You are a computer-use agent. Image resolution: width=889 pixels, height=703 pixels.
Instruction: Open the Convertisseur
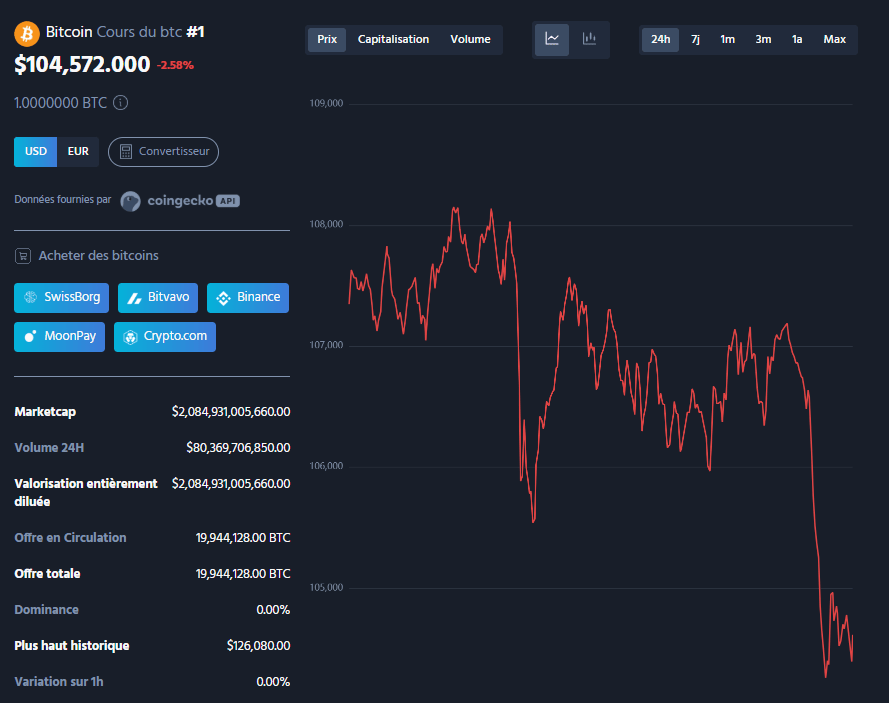click(x=163, y=151)
